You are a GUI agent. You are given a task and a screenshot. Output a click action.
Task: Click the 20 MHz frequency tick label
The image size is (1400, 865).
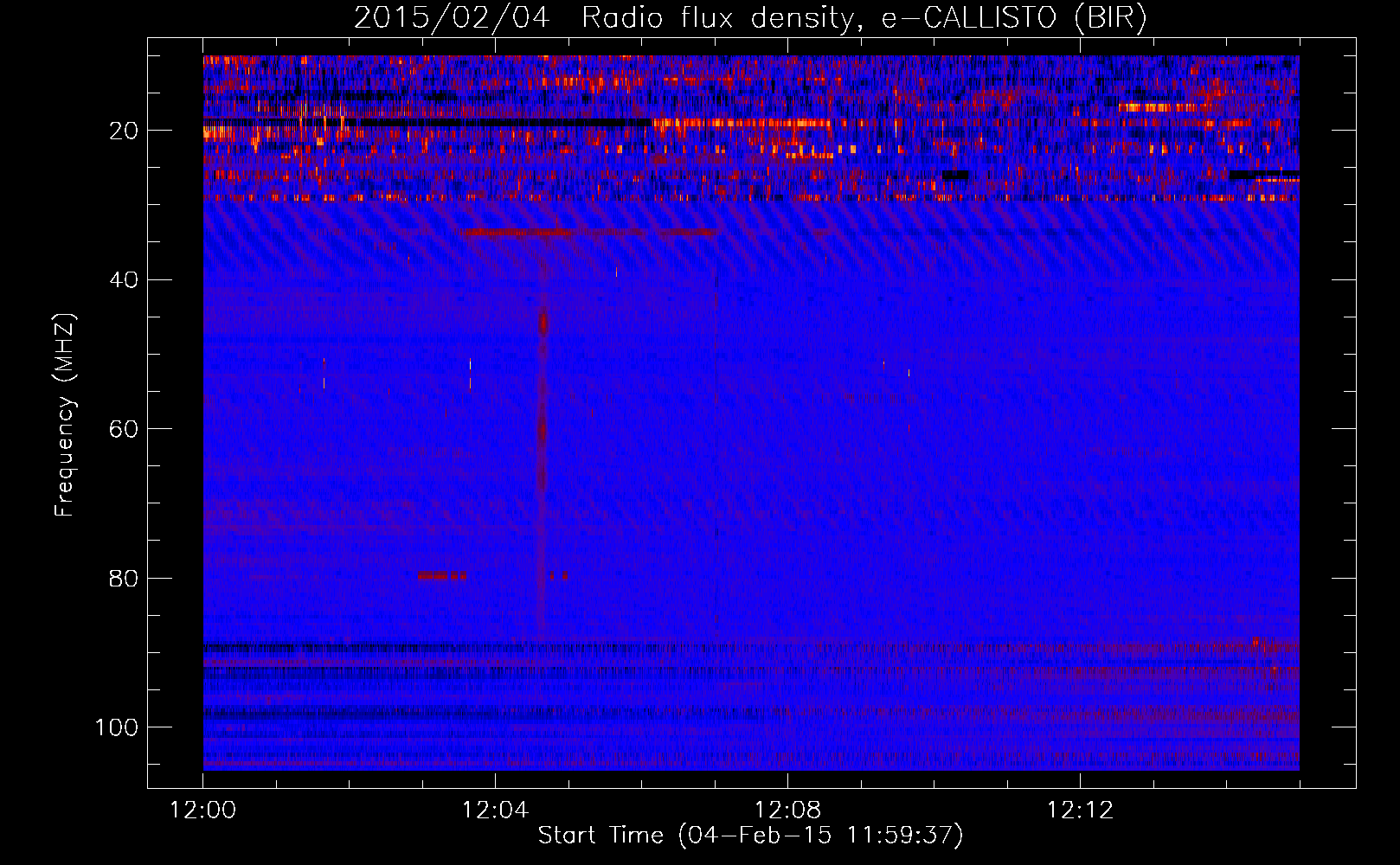tap(124, 131)
